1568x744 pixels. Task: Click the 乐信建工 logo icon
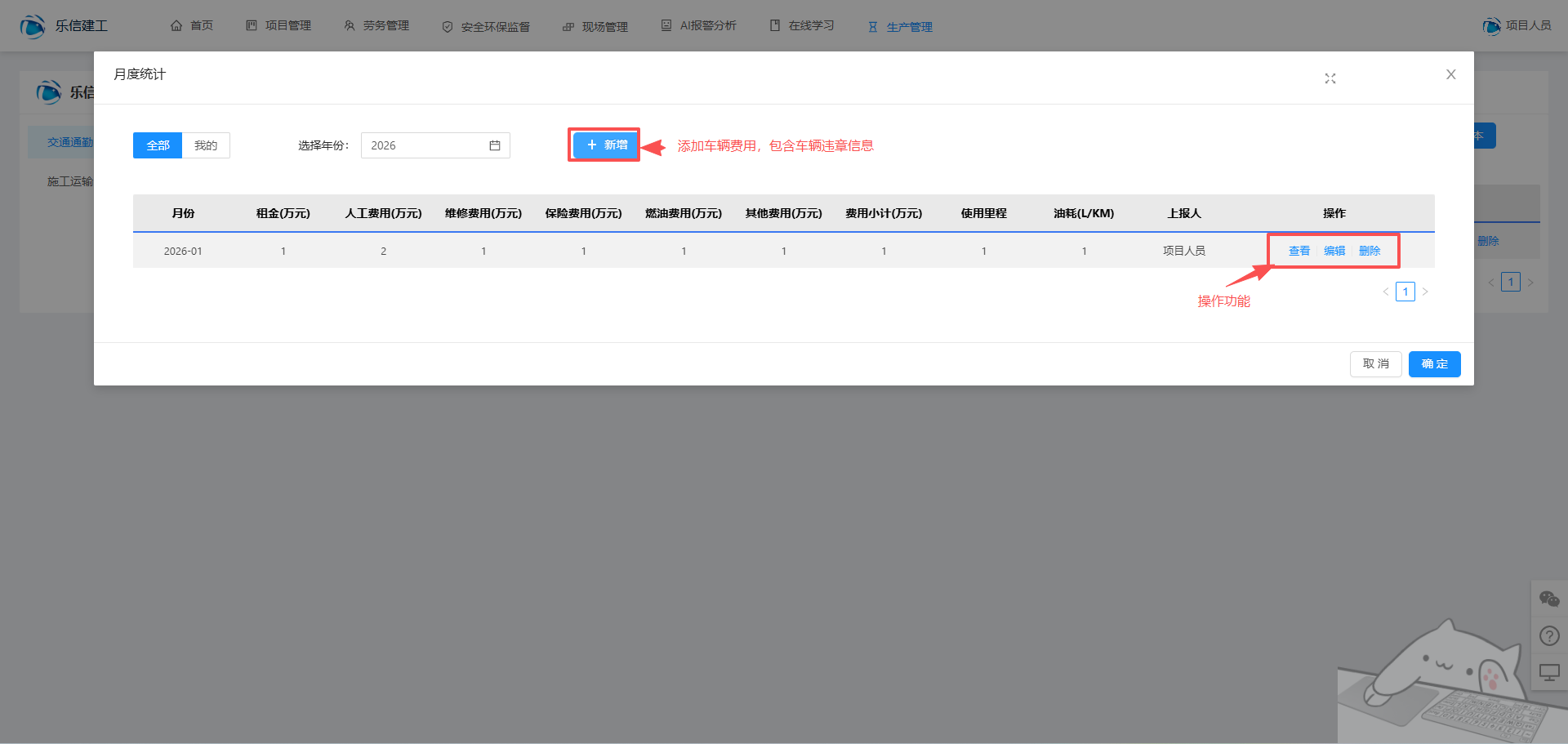tap(33, 26)
